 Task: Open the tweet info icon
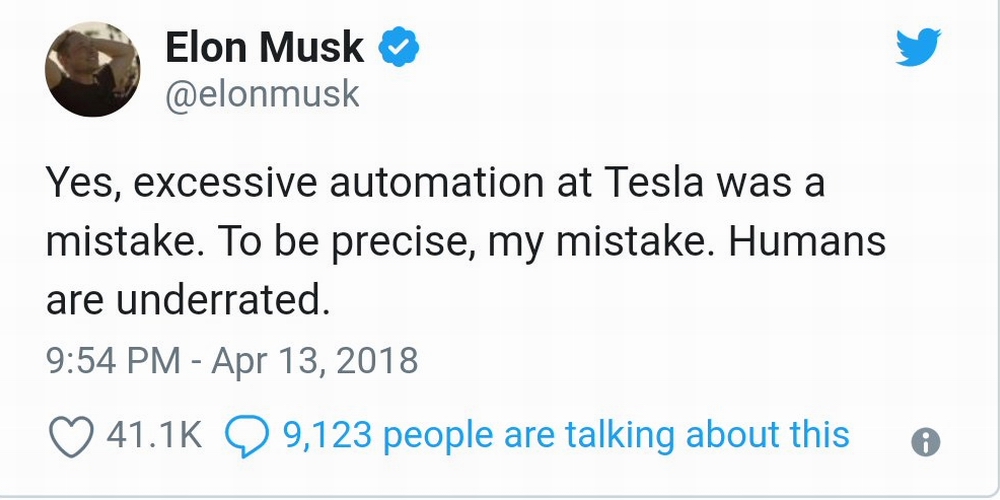927,441
